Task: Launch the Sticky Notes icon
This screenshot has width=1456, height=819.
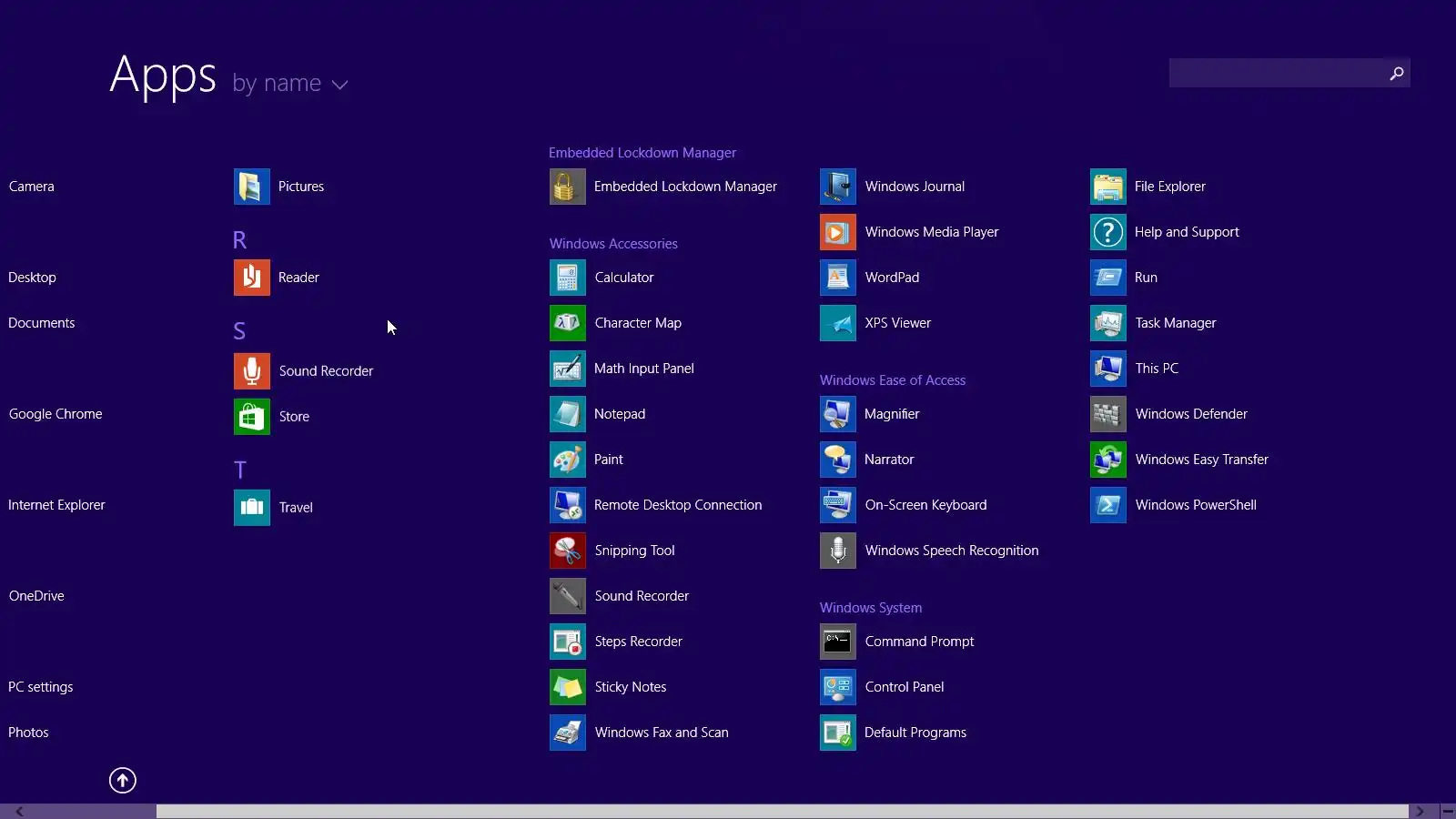Action: click(568, 687)
